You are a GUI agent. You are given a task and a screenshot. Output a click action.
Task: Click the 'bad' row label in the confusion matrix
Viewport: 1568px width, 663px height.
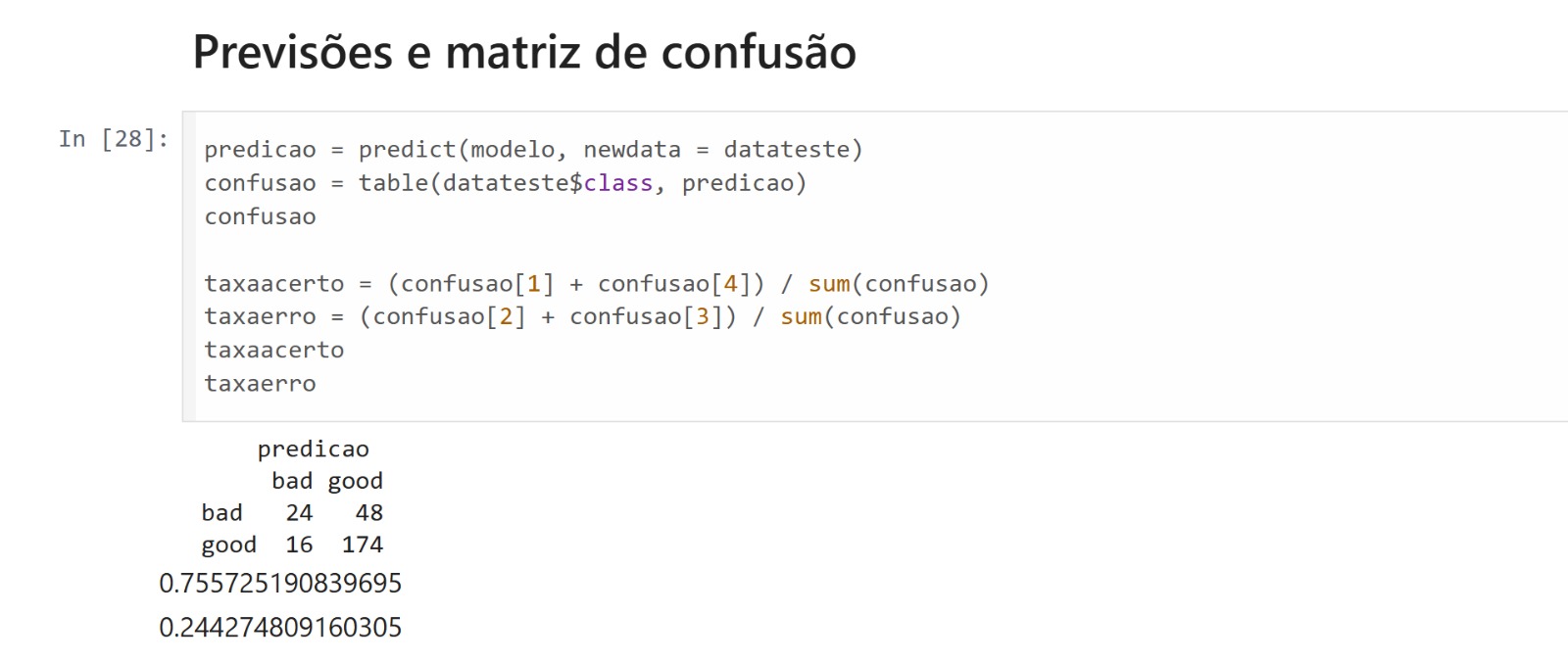click(221, 513)
